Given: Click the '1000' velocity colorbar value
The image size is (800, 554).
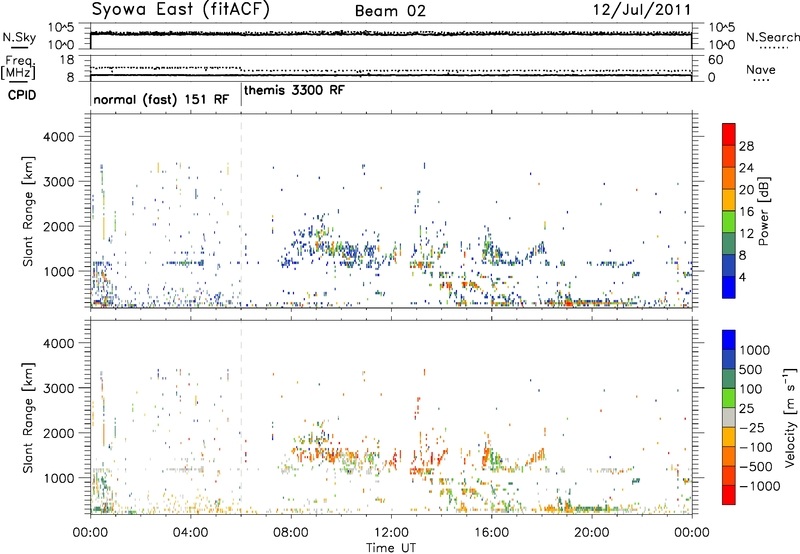Looking at the screenshot, I should [x=754, y=350].
